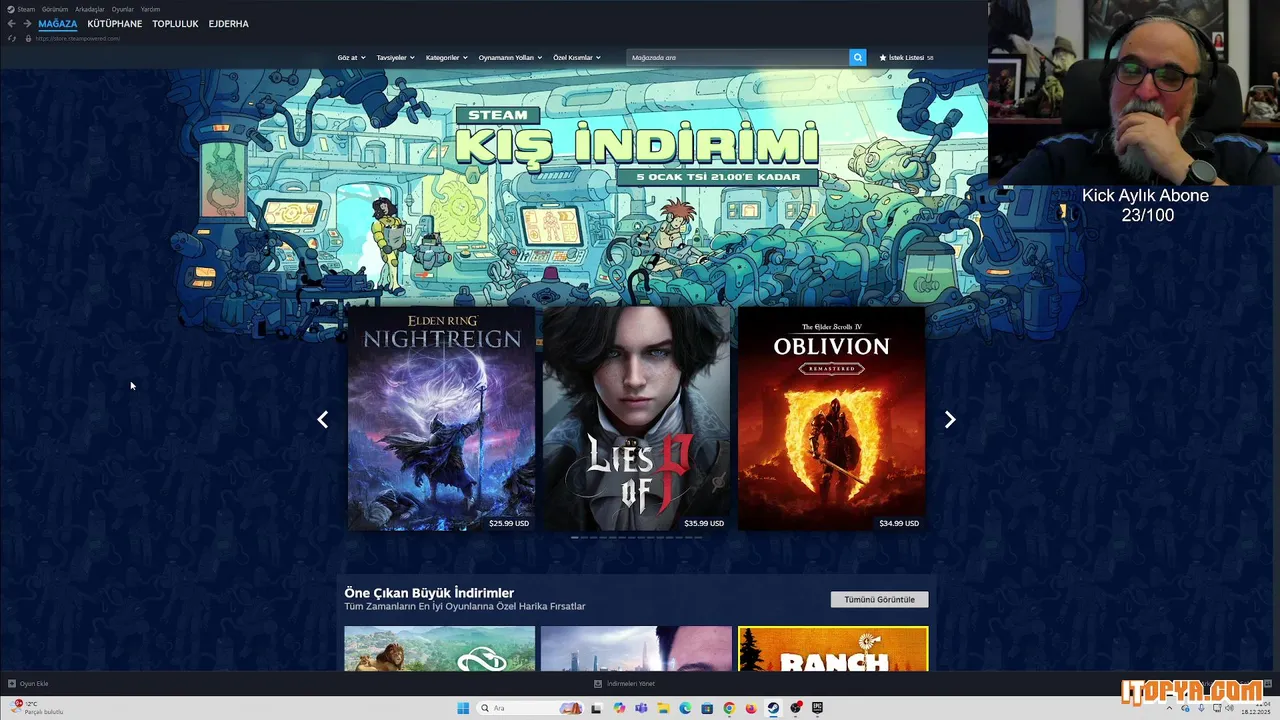Image resolution: width=1280 pixels, height=720 pixels.
Task: Click the padlock icon beside the URL
Action: [x=28, y=38]
